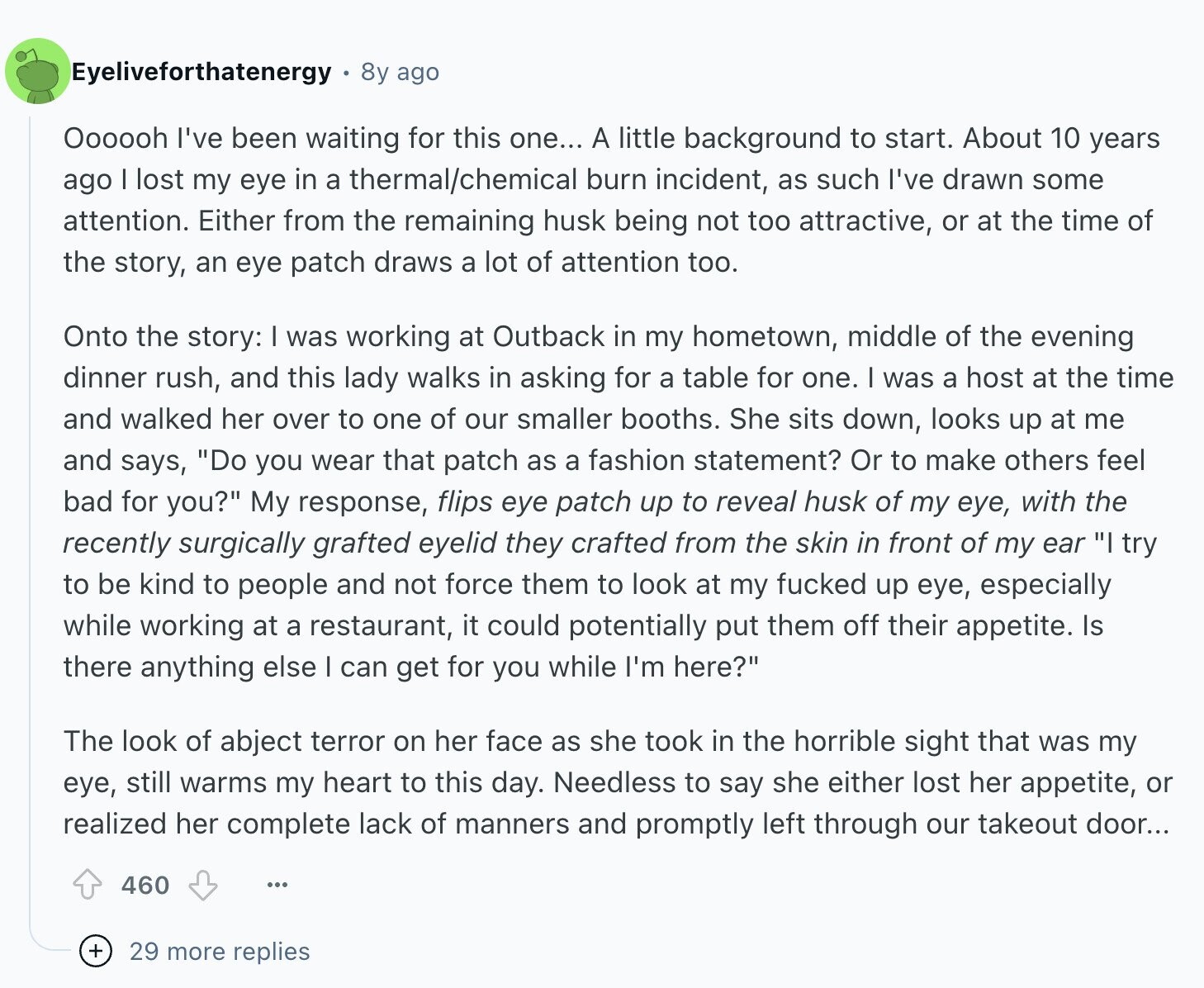The image size is (1204, 988).
Task: Open the "8y ago" timestamp permalink
Action: pyautogui.click(x=400, y=72)
